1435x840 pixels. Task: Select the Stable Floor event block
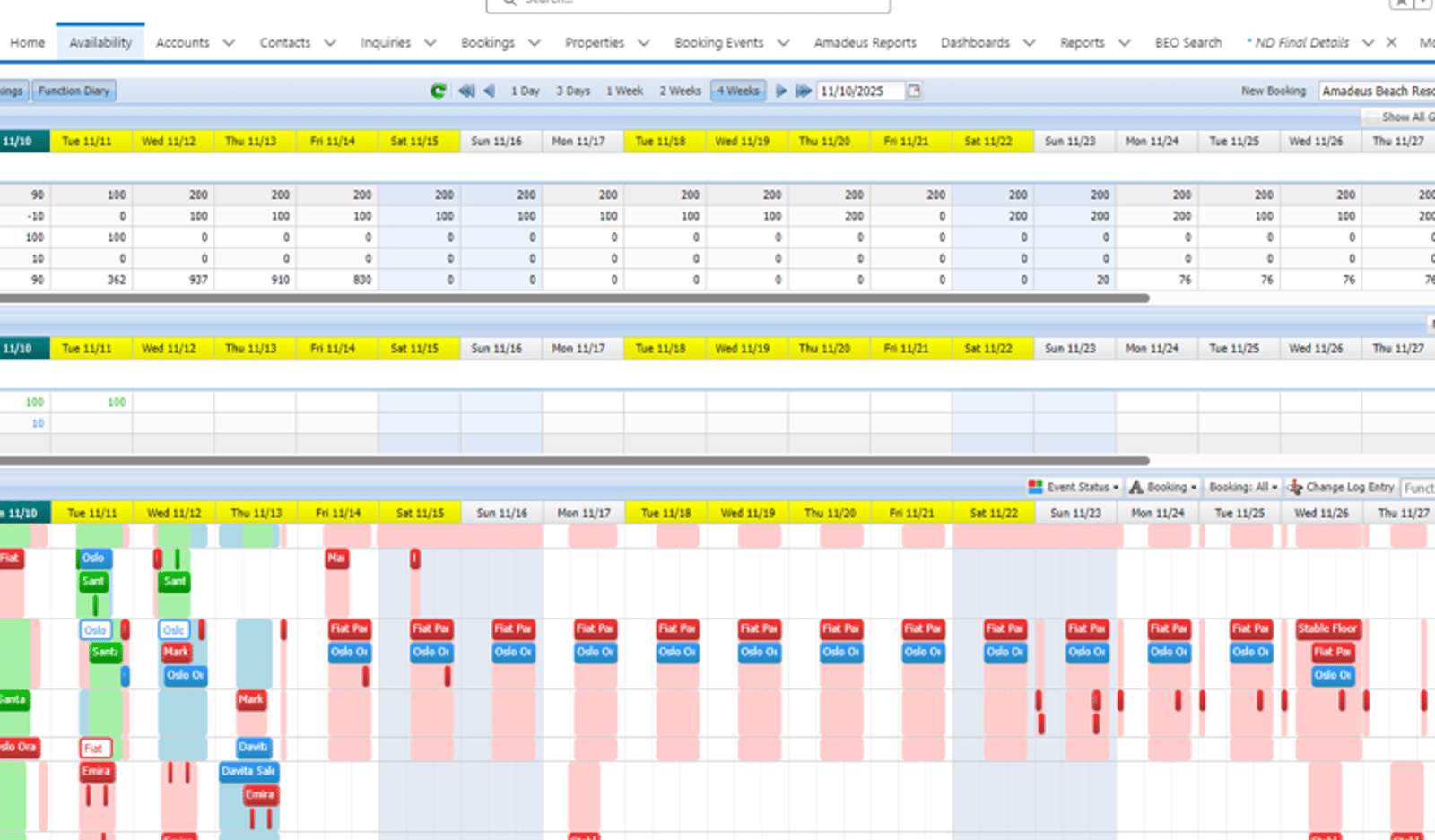click(x=1328, y=628)
